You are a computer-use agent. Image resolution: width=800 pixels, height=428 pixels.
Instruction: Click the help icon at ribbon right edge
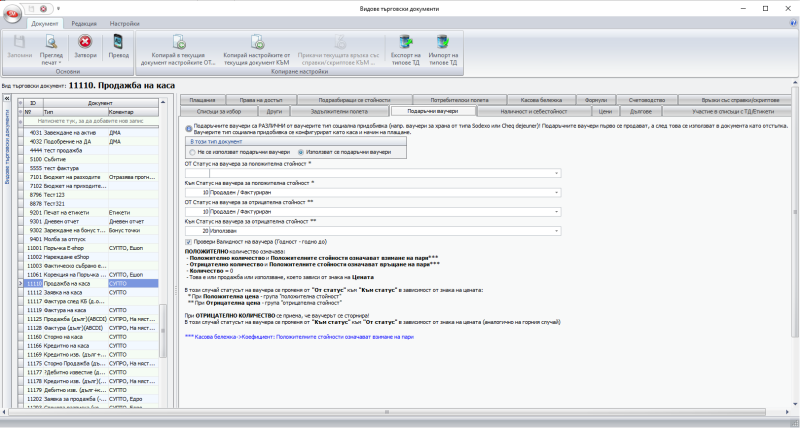tap(794, 23)
